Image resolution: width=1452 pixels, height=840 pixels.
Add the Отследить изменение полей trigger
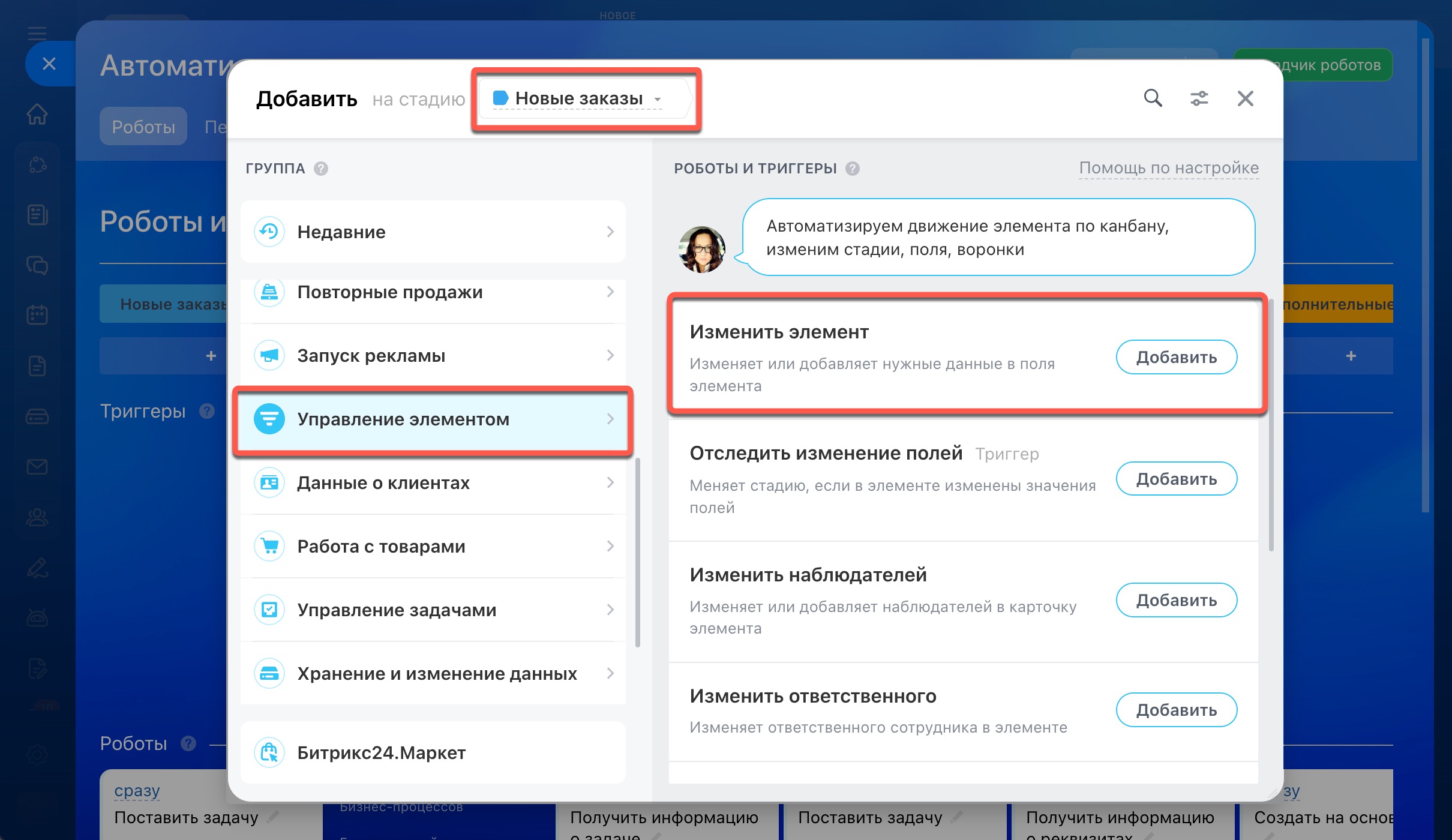click(x=1176, y=479)
